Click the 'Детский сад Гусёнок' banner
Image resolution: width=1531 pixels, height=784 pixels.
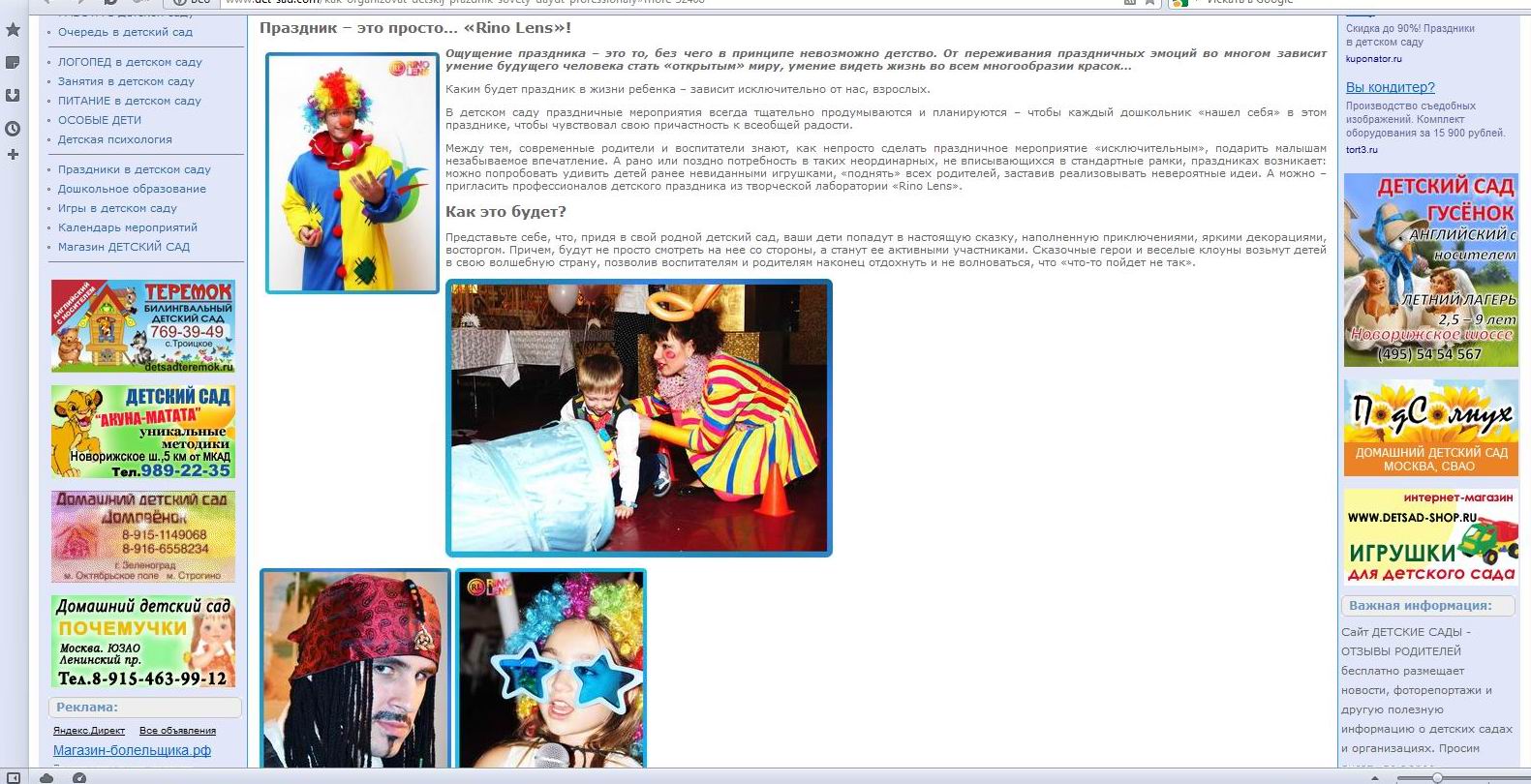[1430, 270]
